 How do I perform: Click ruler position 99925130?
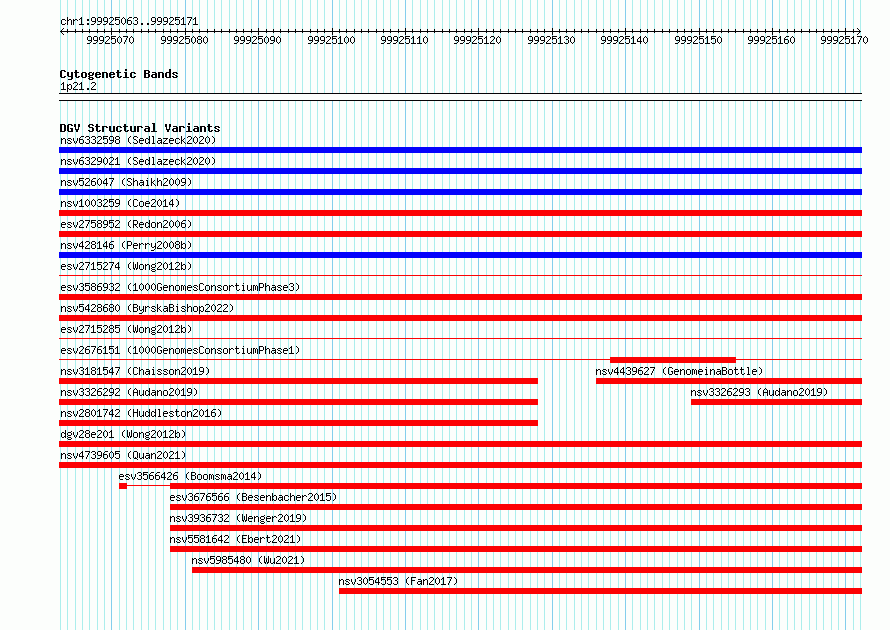point(552,40)
